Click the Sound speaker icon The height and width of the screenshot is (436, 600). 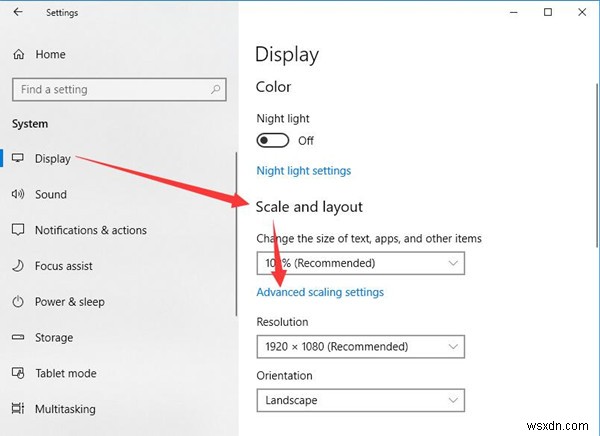click(18, 194)
